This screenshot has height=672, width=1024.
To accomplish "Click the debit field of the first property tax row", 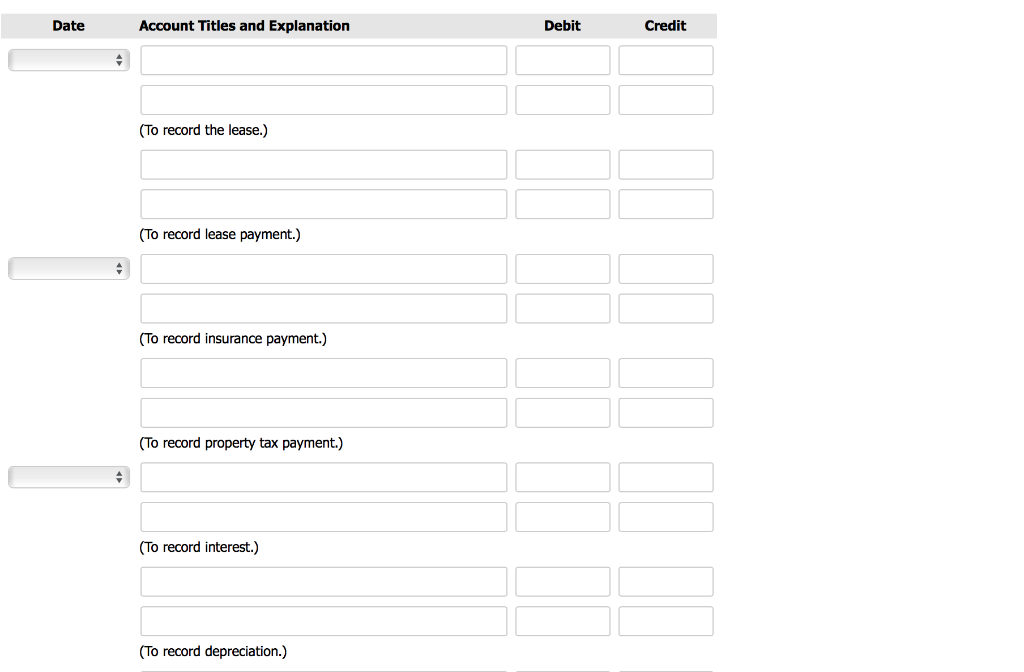I will pos(562,372).
